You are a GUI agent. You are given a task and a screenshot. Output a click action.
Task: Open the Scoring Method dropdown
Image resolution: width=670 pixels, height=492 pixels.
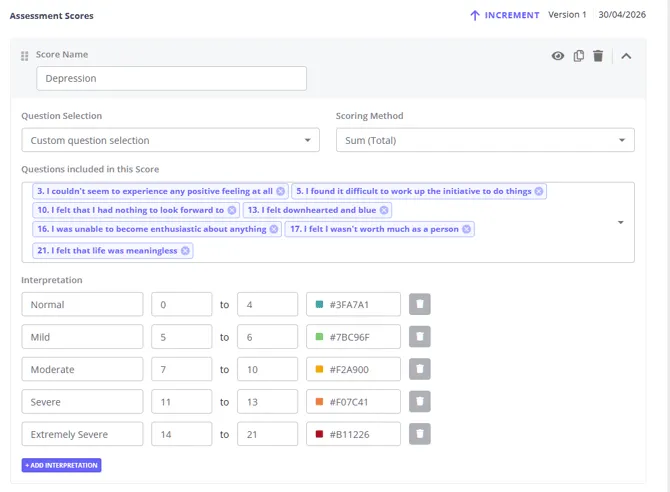tap(485, 140)
